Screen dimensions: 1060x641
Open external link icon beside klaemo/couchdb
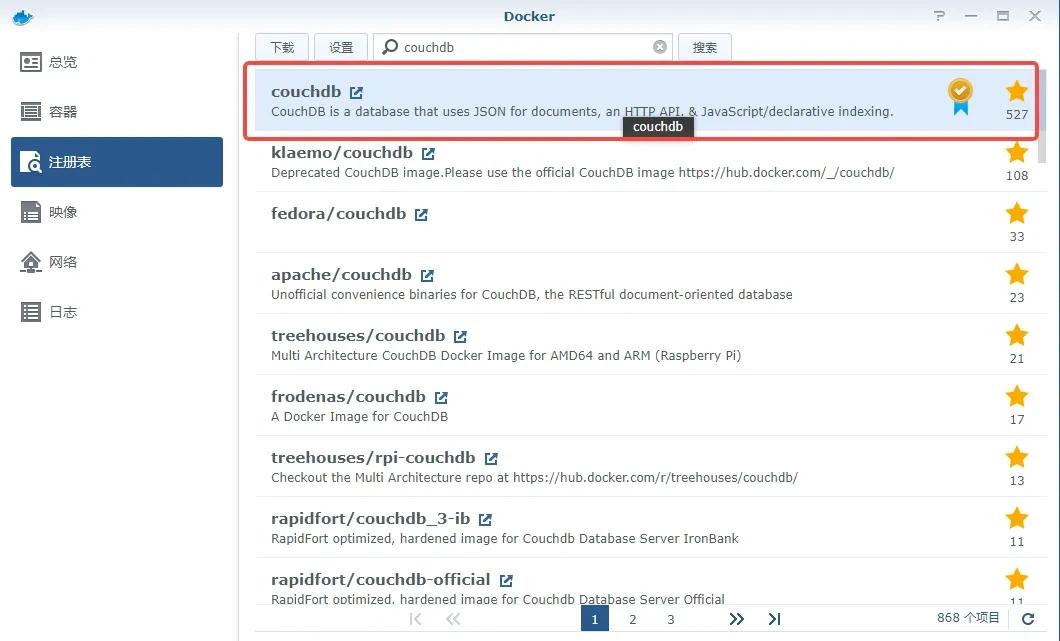pyautogui.click(x=428, y=153)
